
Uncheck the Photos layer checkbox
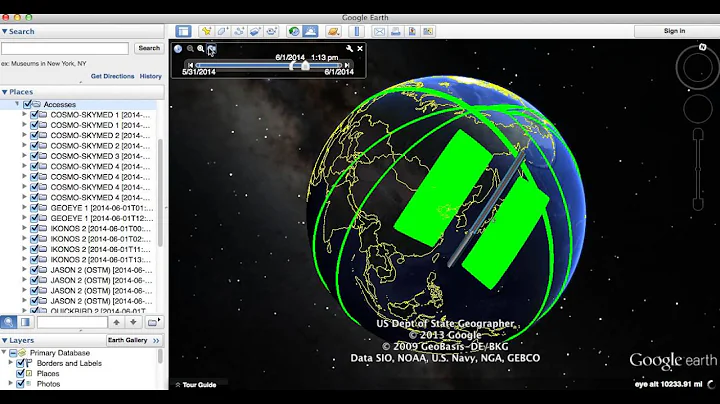coord(20,384)
